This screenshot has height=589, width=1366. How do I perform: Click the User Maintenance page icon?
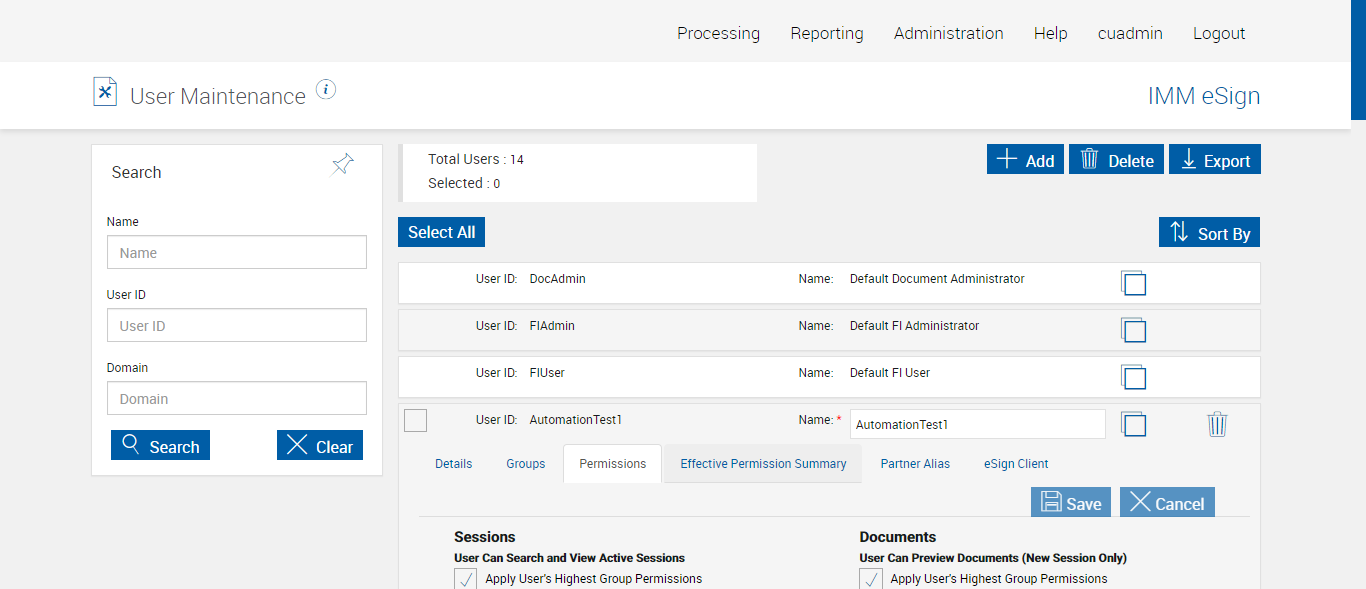[105, 92]
